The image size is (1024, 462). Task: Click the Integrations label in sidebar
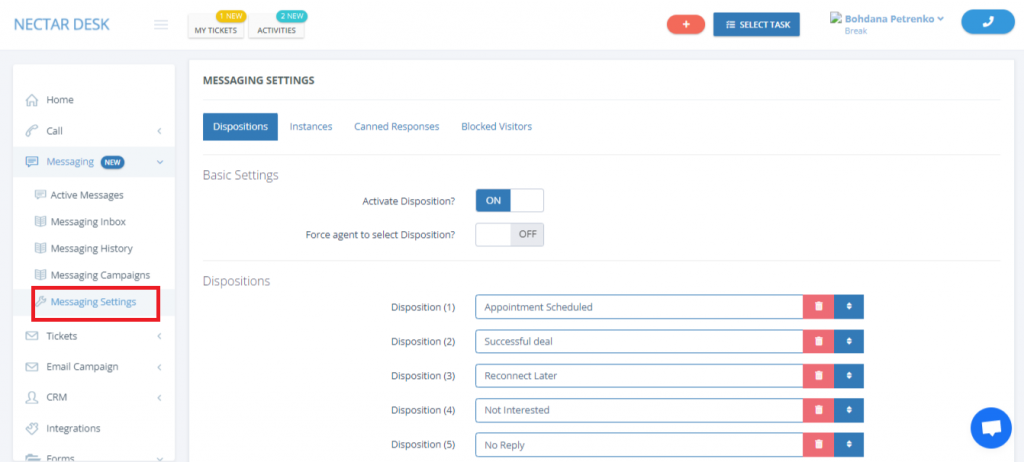(x=73, y=428)
